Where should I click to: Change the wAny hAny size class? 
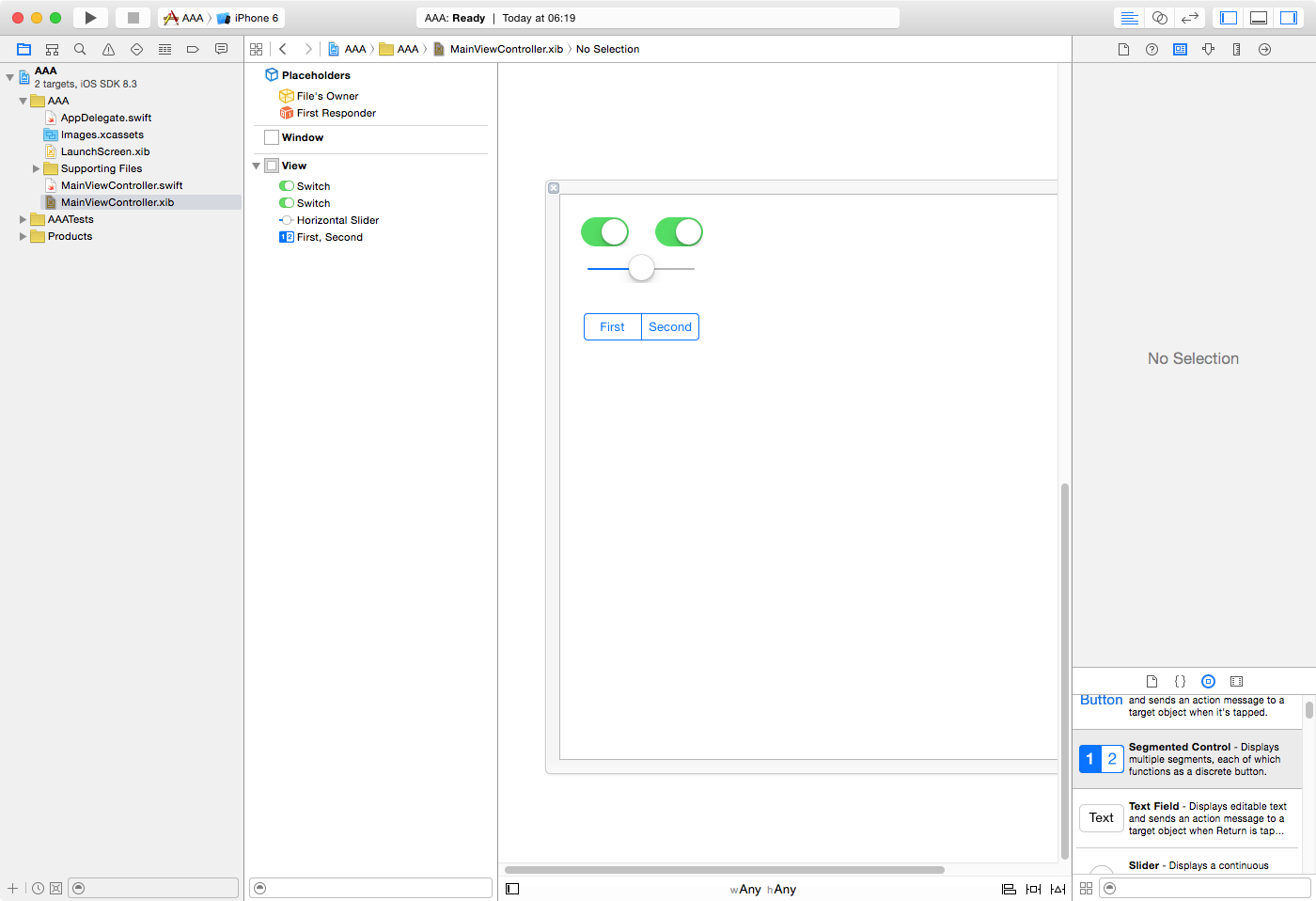point(762,889)
